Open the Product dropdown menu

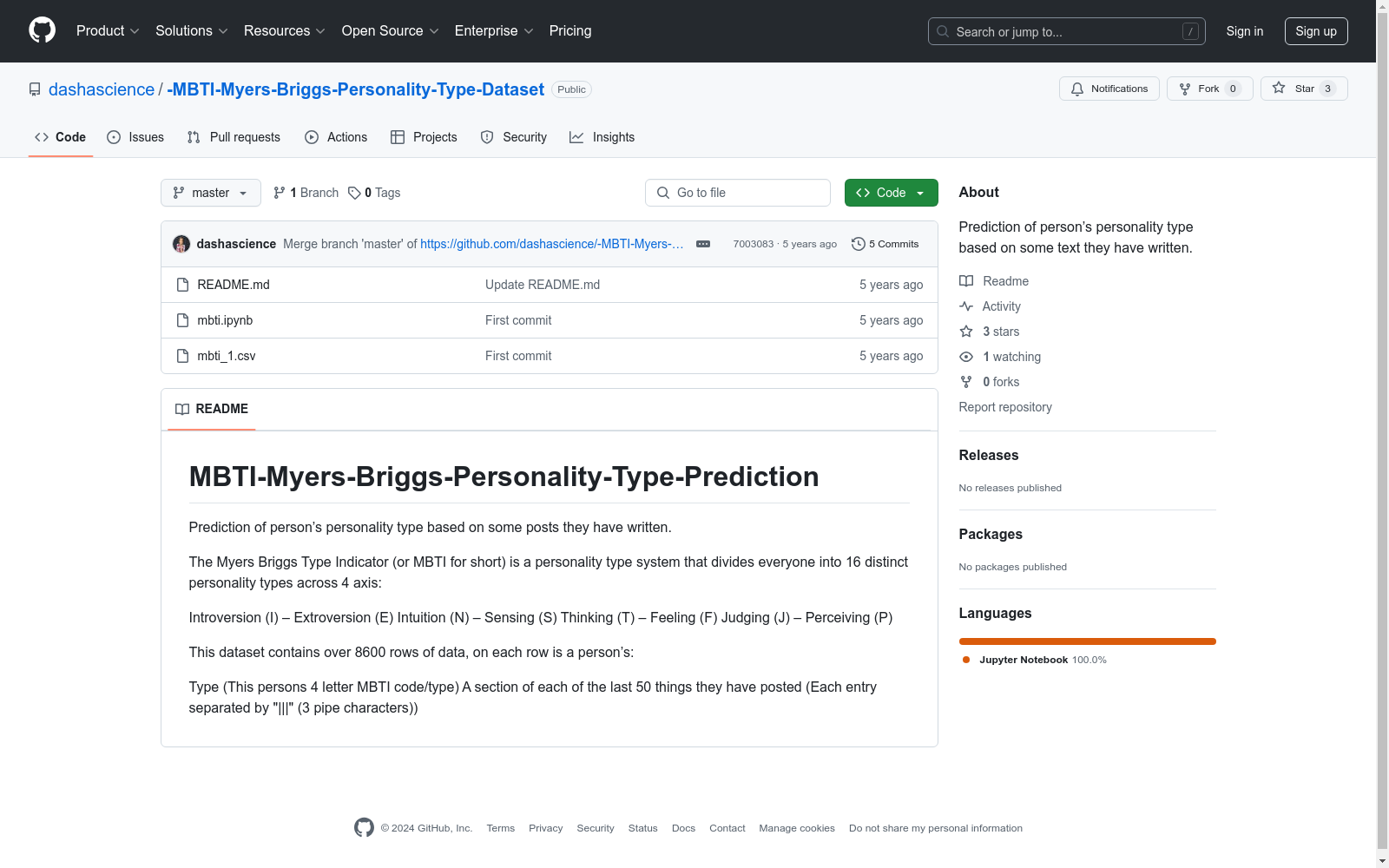108,31
